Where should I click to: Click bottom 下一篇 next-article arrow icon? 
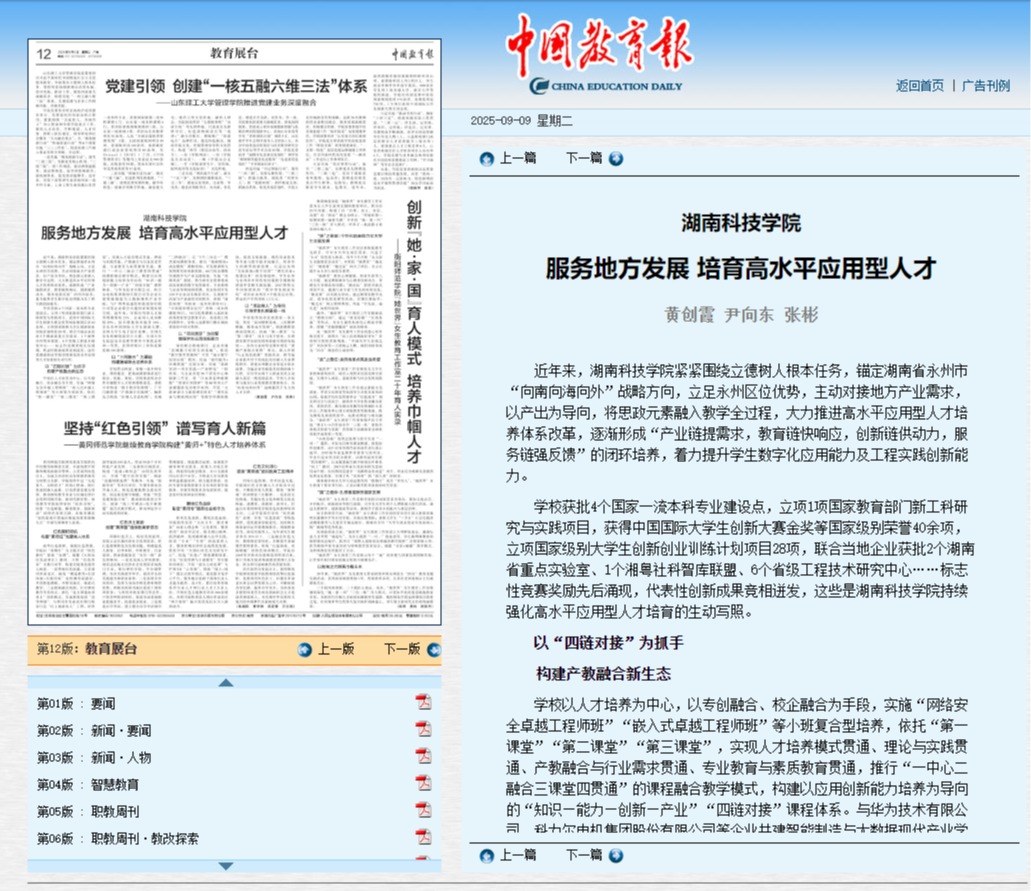point(616,855)
